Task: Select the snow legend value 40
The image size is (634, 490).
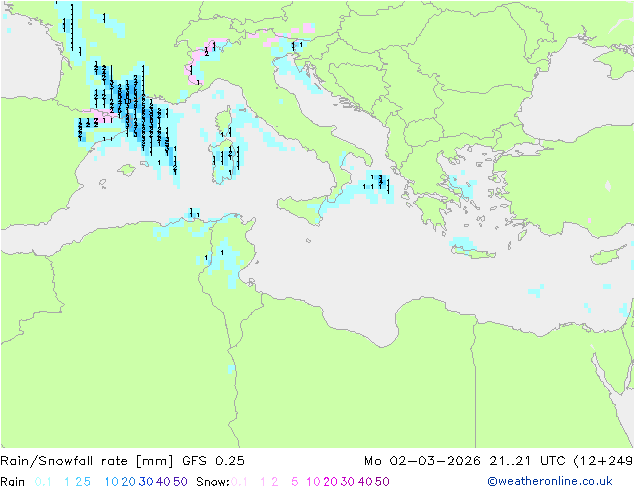Action: (x=365, y=482)
